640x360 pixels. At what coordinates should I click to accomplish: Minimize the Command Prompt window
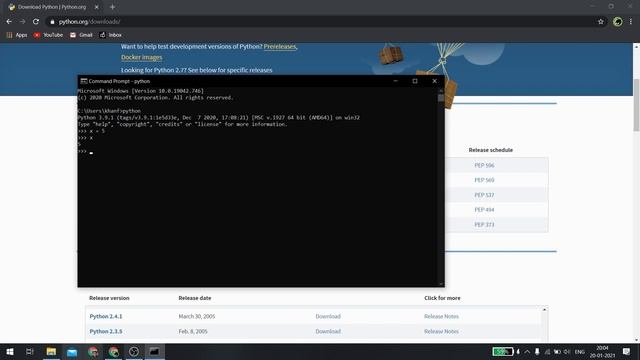[x=396, y=81]
